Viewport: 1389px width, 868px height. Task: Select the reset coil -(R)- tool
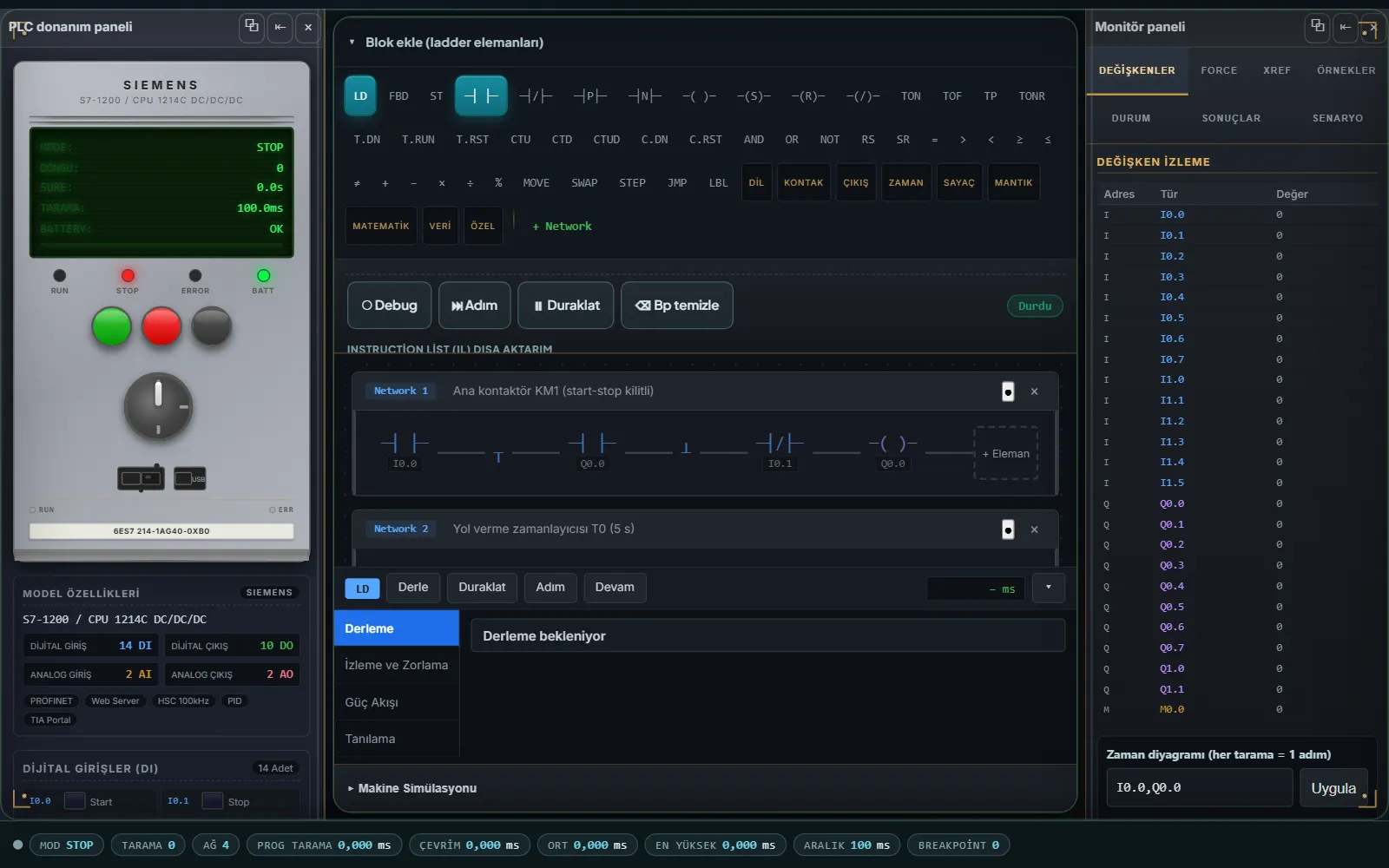tap(808, 96)
